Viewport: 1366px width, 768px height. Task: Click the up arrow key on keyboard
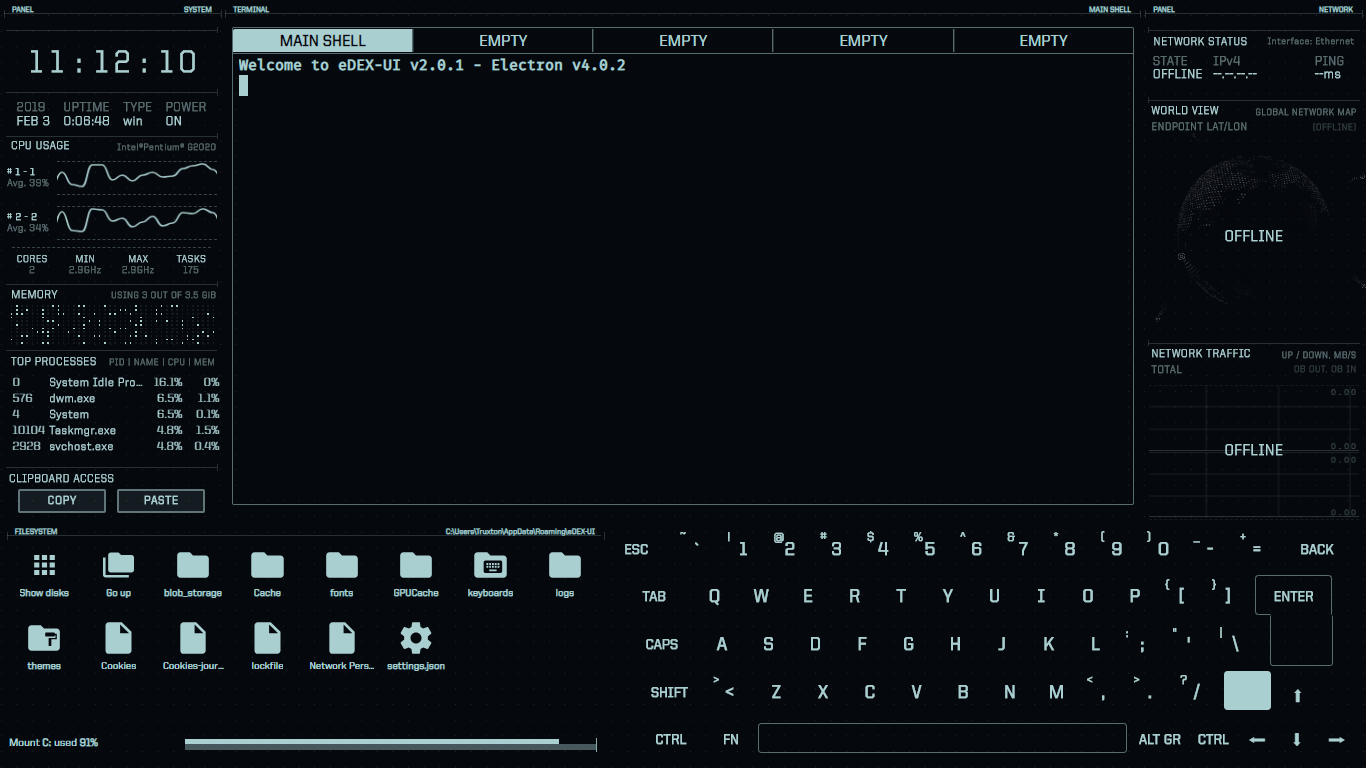pos(1298,695)
